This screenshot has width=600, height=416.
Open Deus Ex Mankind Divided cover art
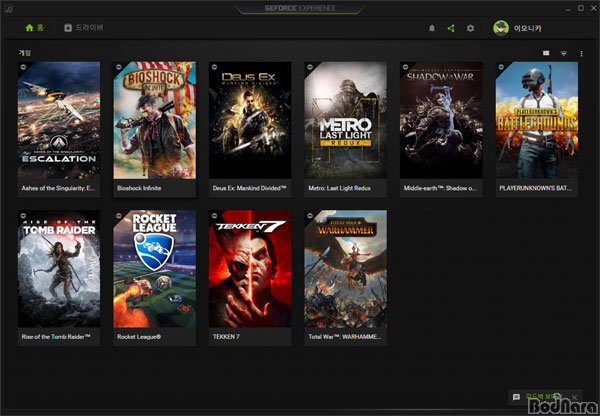pyautogui.click(x=250, y=120)
